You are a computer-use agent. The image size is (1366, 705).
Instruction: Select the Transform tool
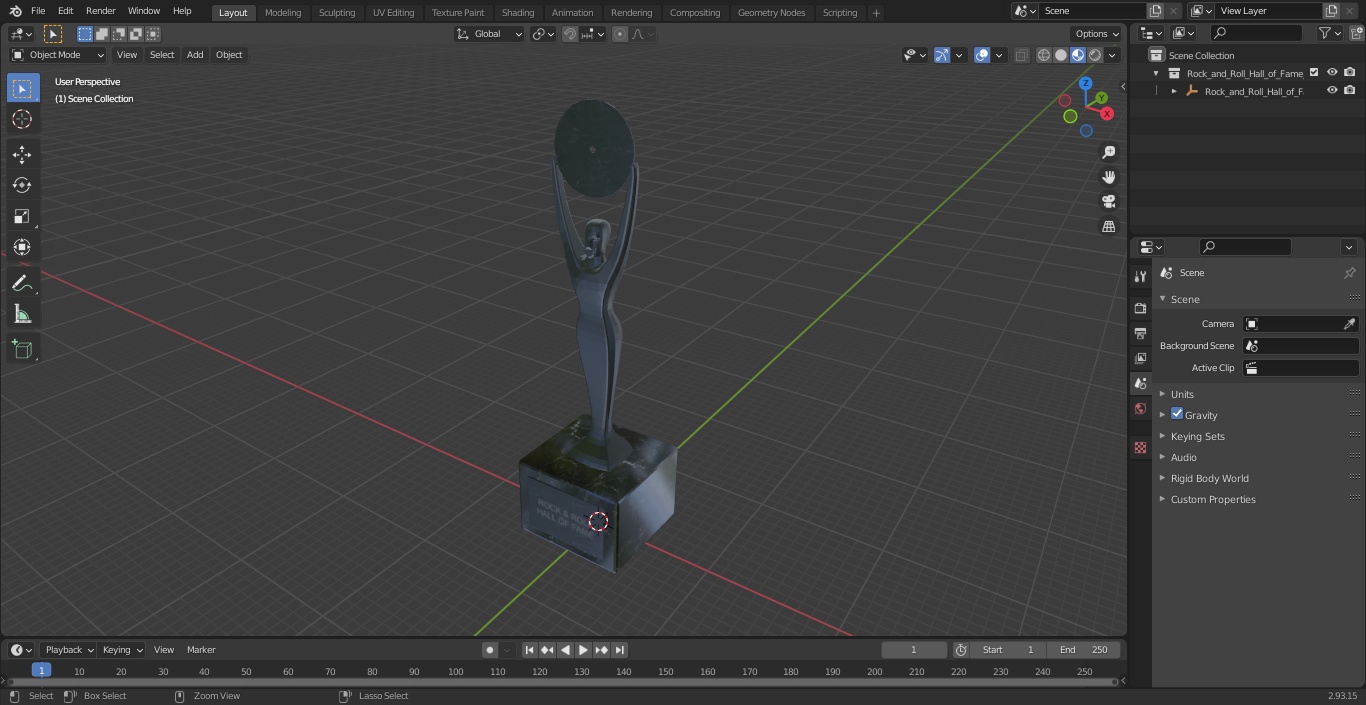point(23,247)
